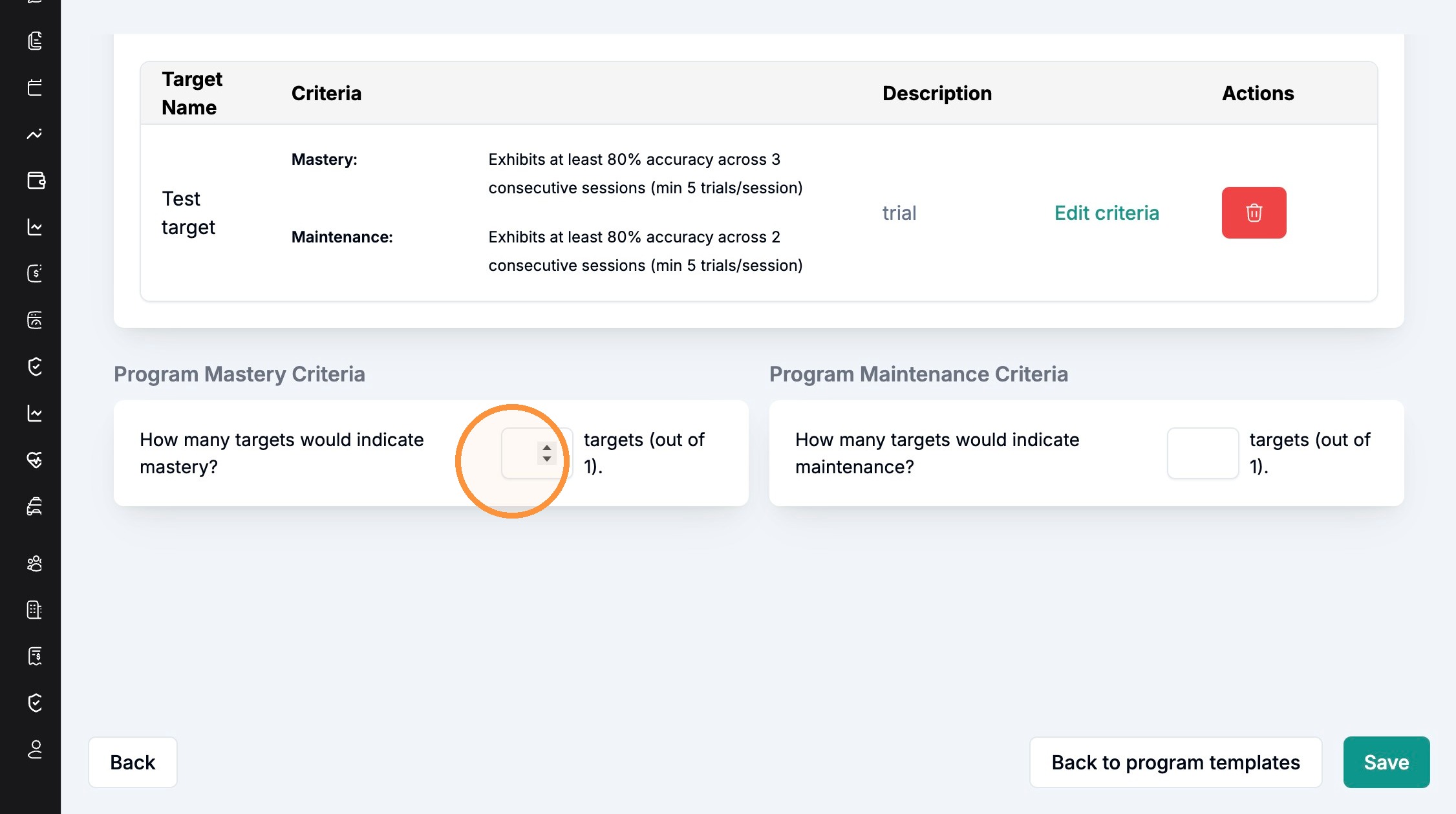1456x814 pixels.
Task: Focus the mastery targets number field
Action: tap(537, 453)
